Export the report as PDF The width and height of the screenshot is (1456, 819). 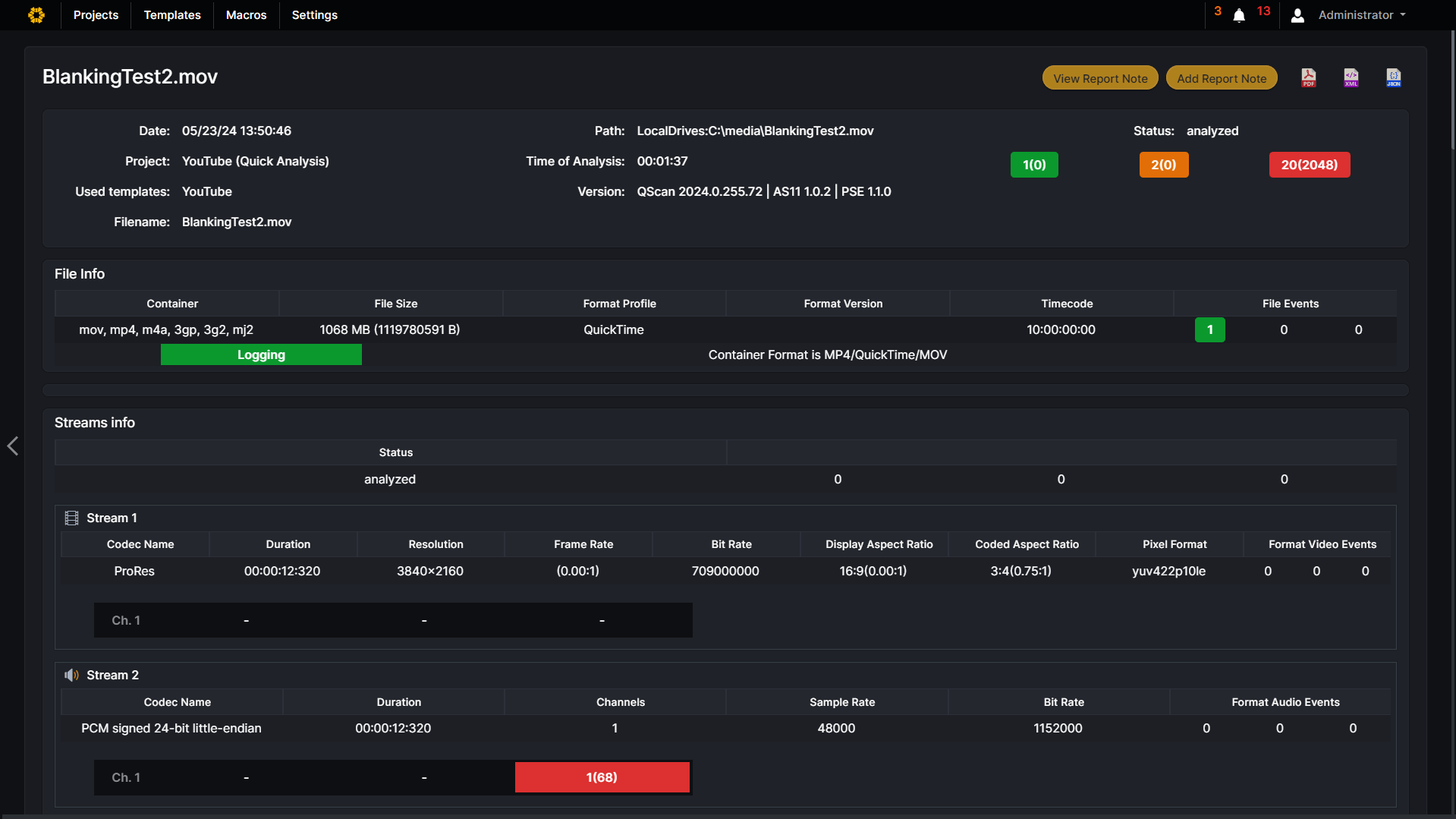(x=1308, y=77)
